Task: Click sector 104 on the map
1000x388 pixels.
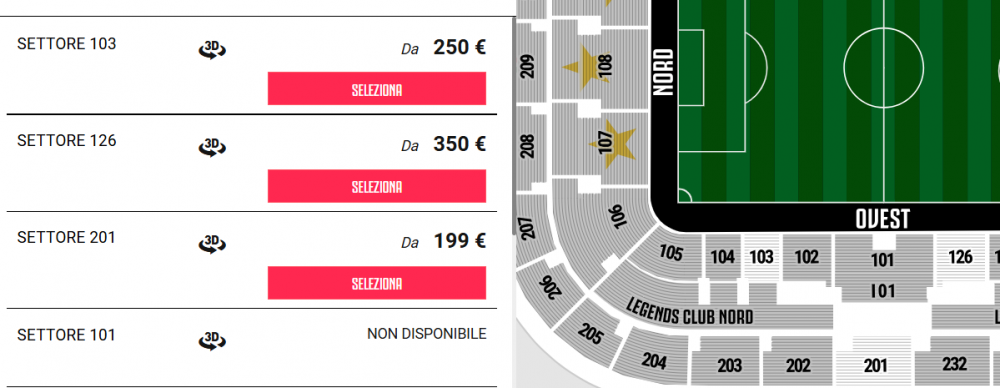Action: [x=723, y=258]
